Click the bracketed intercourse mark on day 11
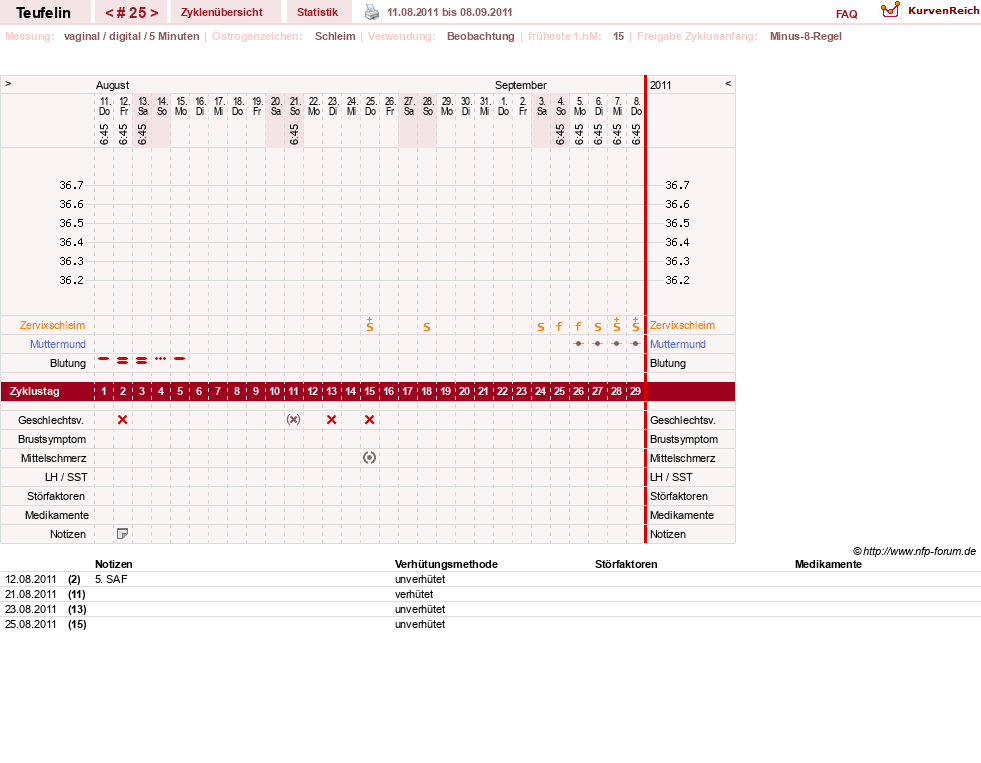The image size is (981, 763). pos(293,420)
